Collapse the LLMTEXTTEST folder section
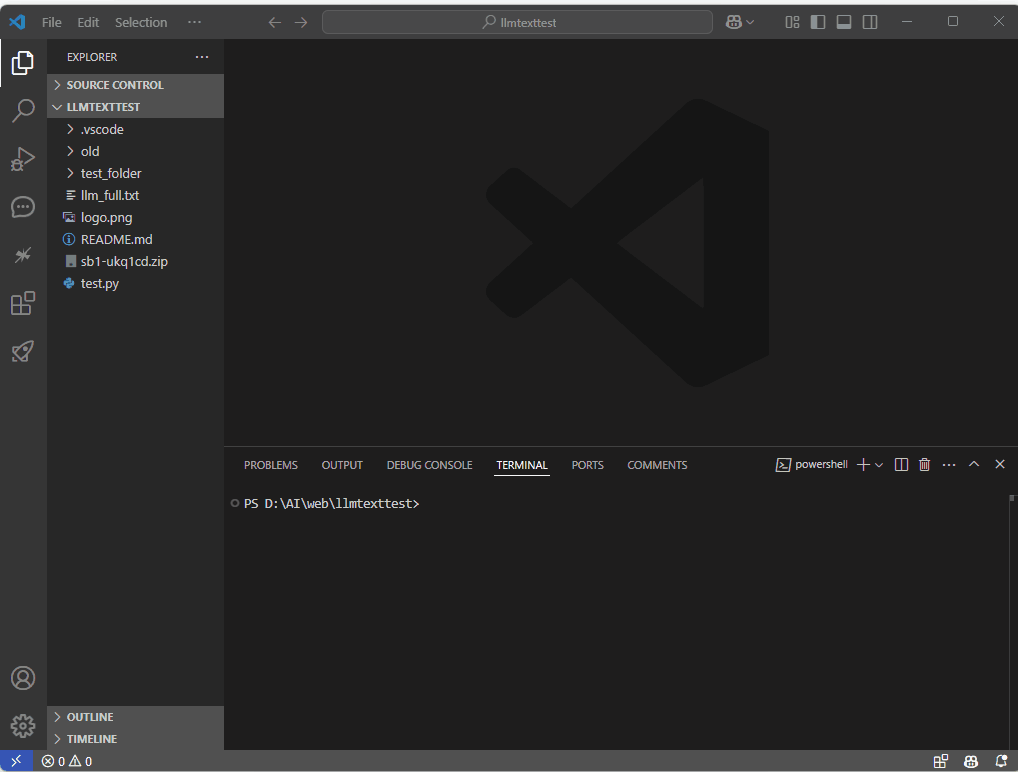The image size is (1018, 772). tap(135, 107)
